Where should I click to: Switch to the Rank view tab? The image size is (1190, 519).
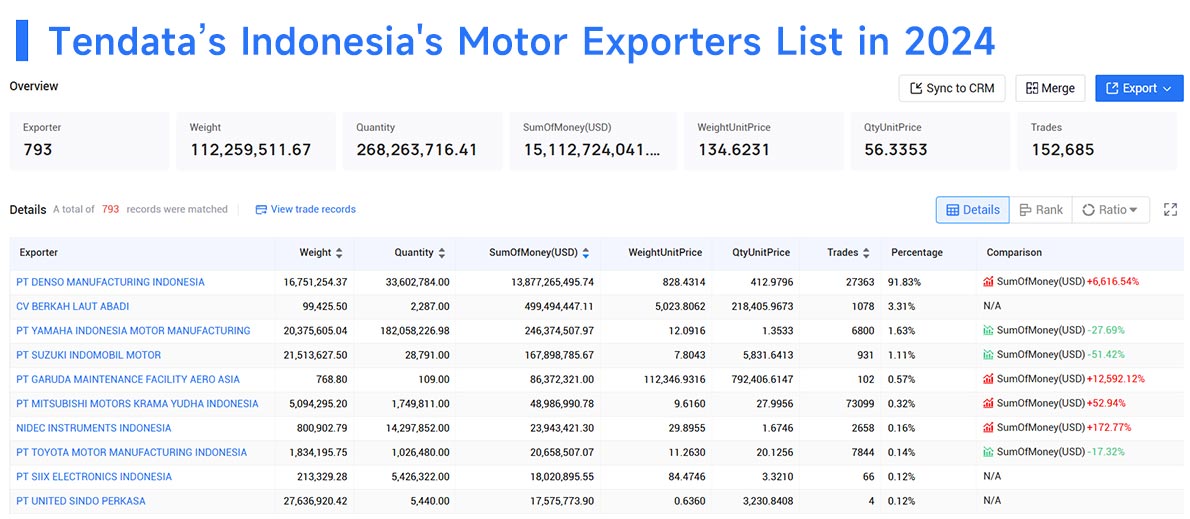click(x=1040, y=210)
